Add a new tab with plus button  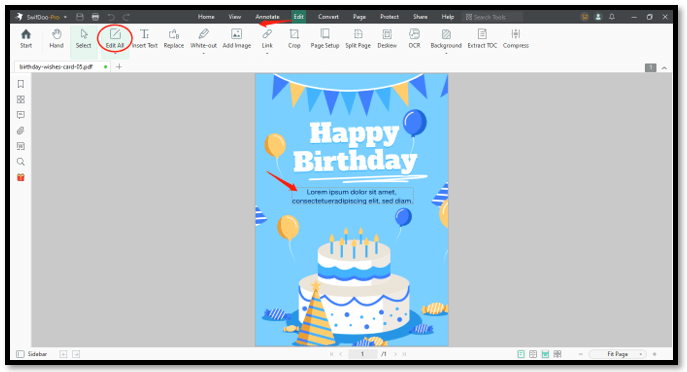tap(119, 67)
